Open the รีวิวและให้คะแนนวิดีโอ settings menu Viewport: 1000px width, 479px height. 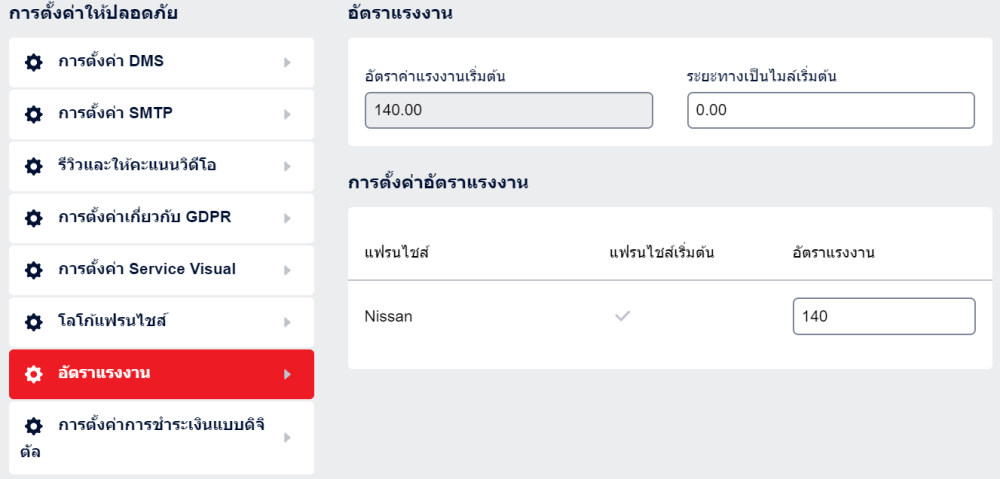click(x=137, y=166)
